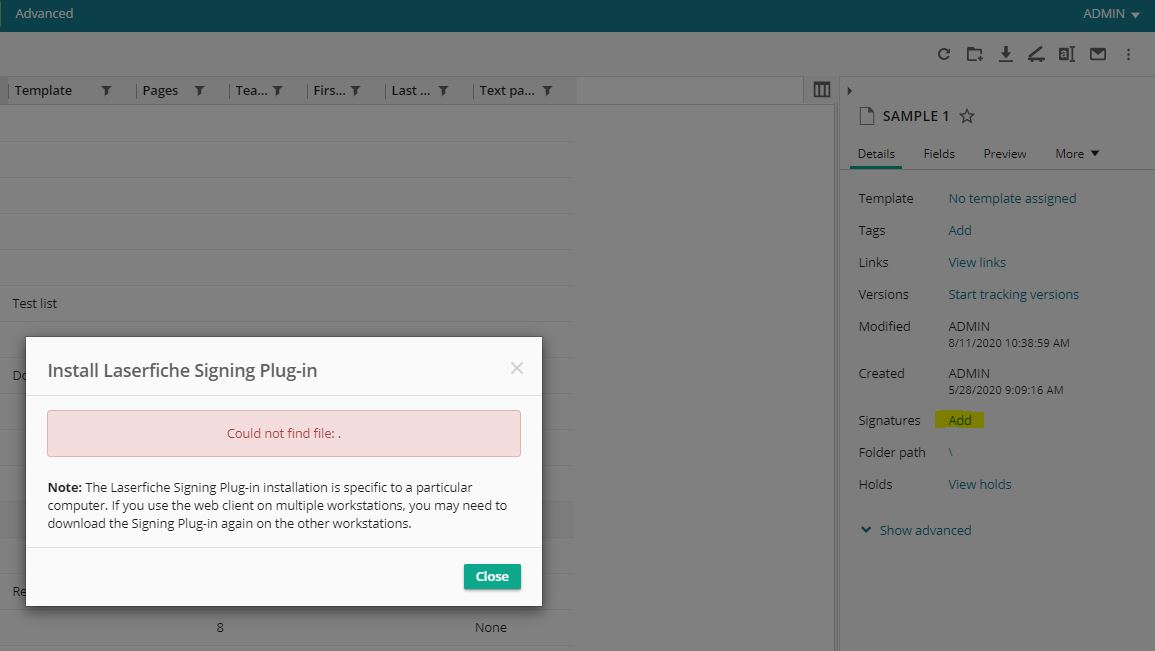This screenshot has width=1155, height=651.
Task: Click the Download icon in the toolbar
Action: pyautogui.click(x=1006, y=55)
